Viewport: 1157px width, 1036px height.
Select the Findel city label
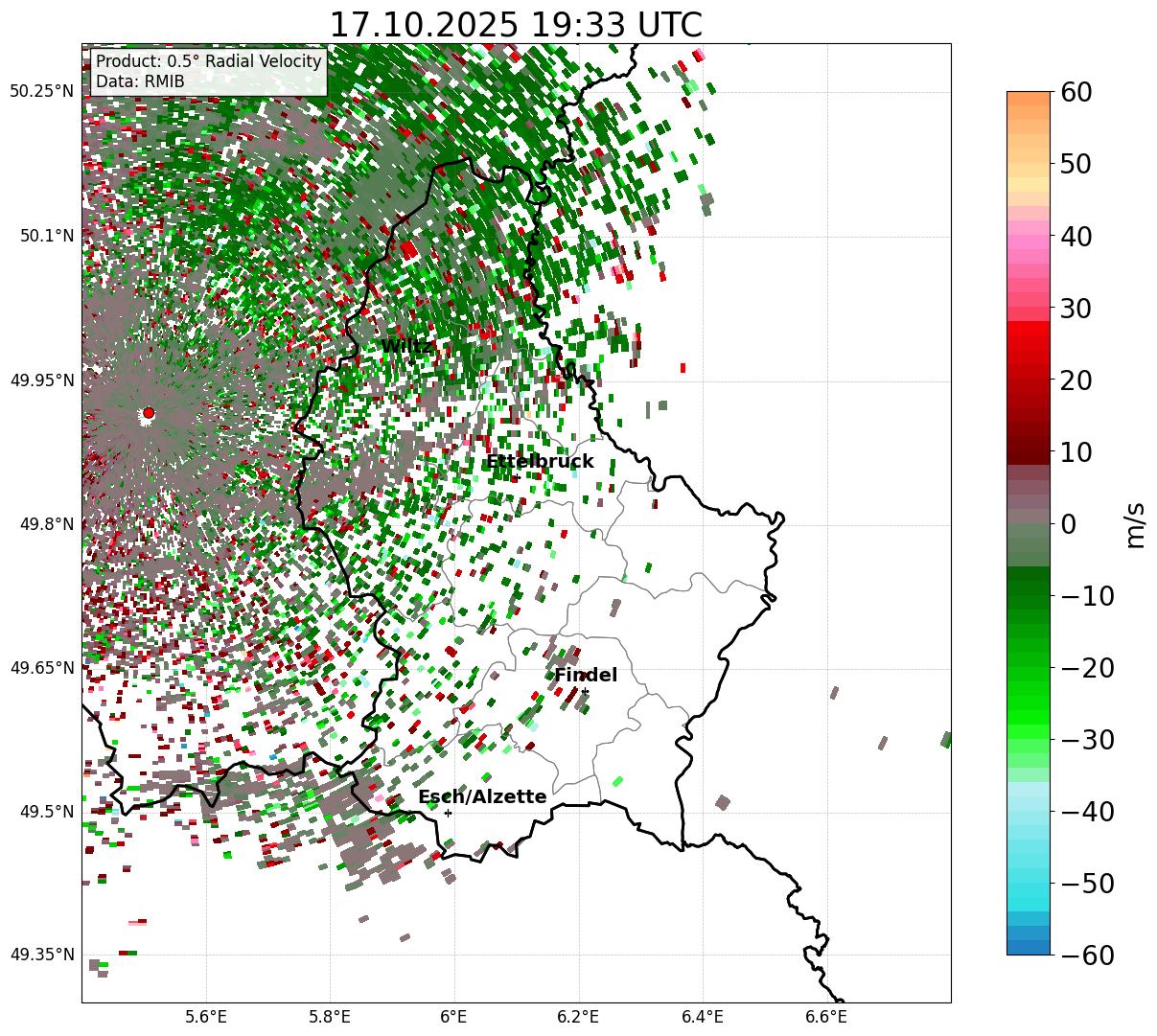point(586,675)
